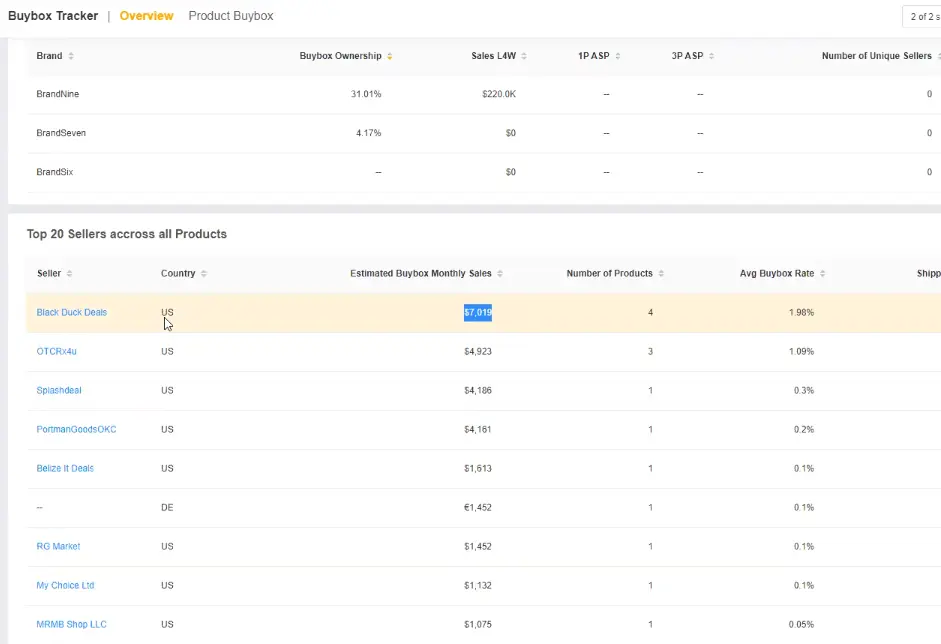The height and width of the screenshot is (644, 941).
Task: Sort by Estimated Buybox Monthly Sales icon
Action: pyautogui.click(x=500, y=274)
